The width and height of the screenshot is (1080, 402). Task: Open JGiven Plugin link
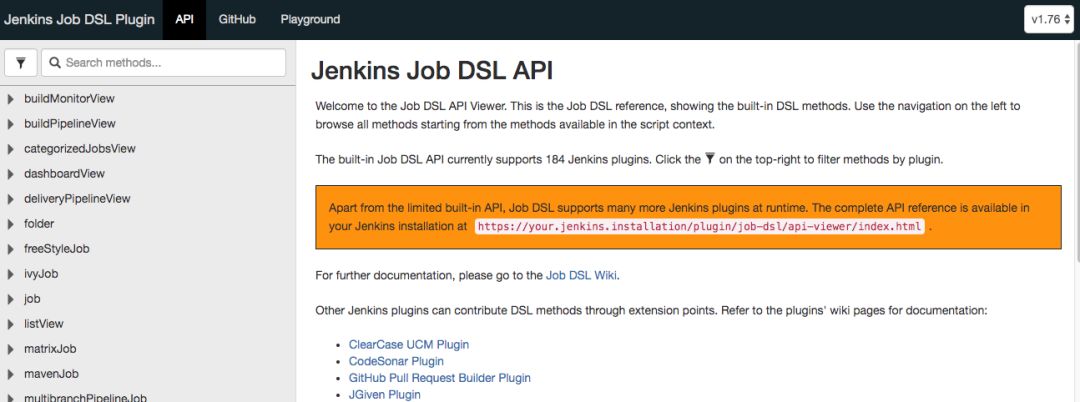[x=384, y=394]
